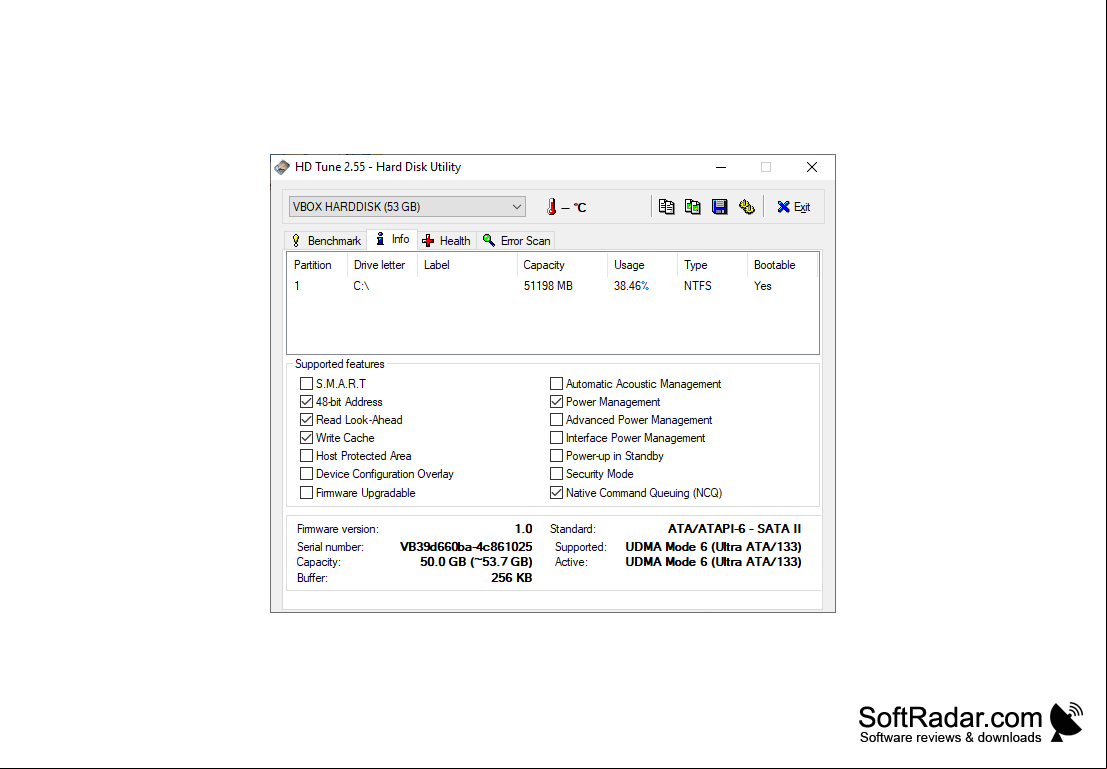
Task: Open the Health tab
Action: (447, 241)
